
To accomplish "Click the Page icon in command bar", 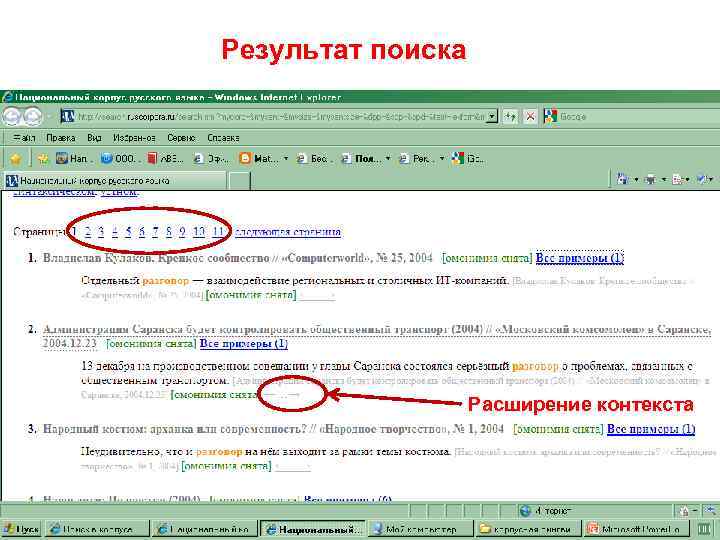I will (x=677, y=179).
